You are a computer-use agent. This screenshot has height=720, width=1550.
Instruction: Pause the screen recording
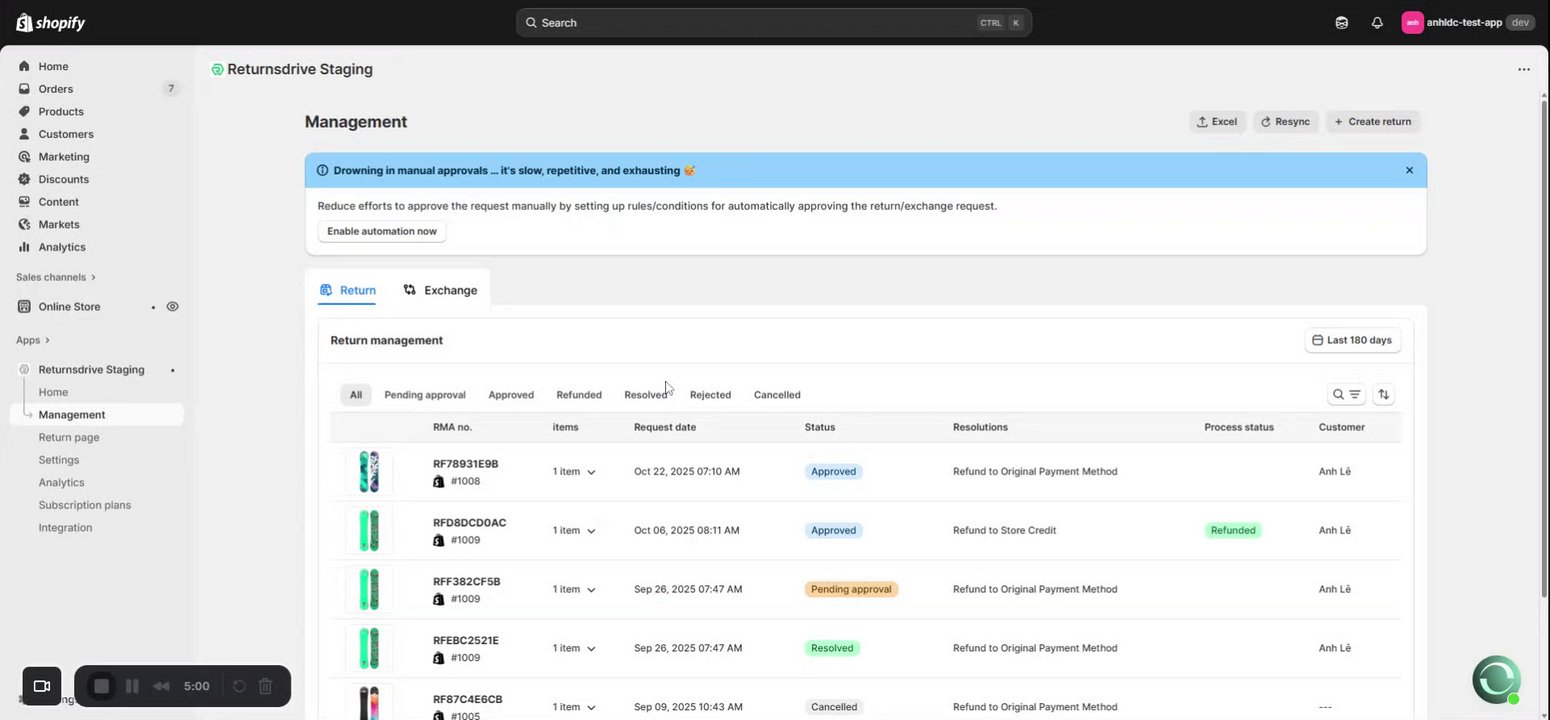pyautogui.click(x=132, y=686)
